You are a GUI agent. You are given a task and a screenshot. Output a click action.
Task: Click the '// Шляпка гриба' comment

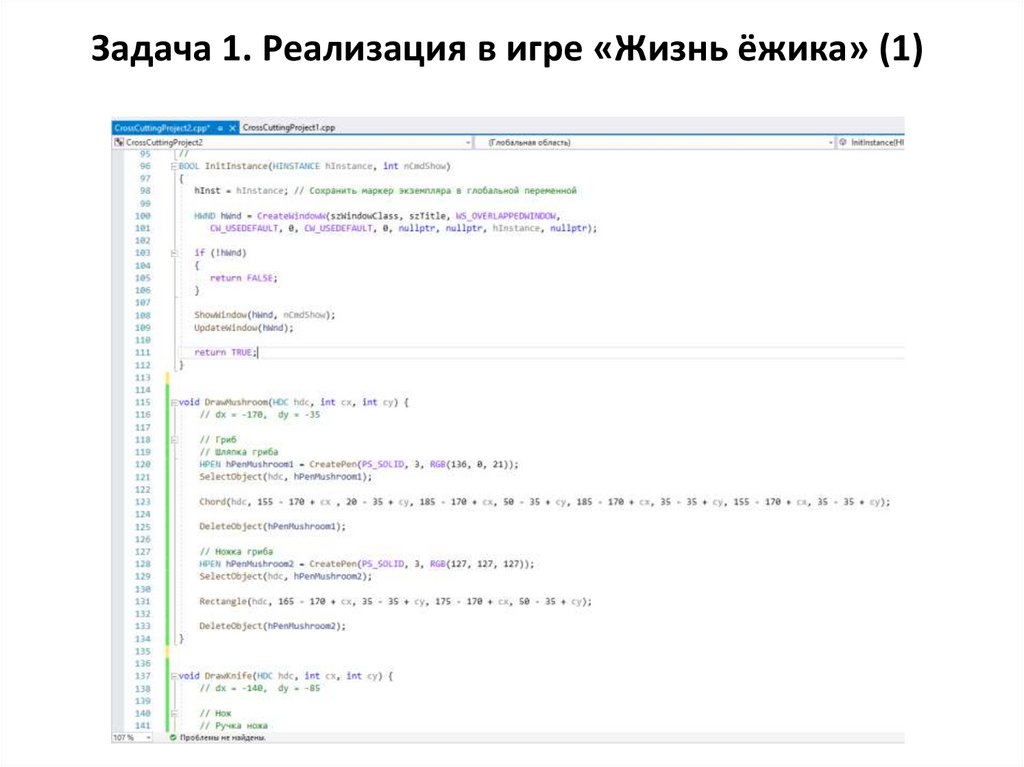238,452
